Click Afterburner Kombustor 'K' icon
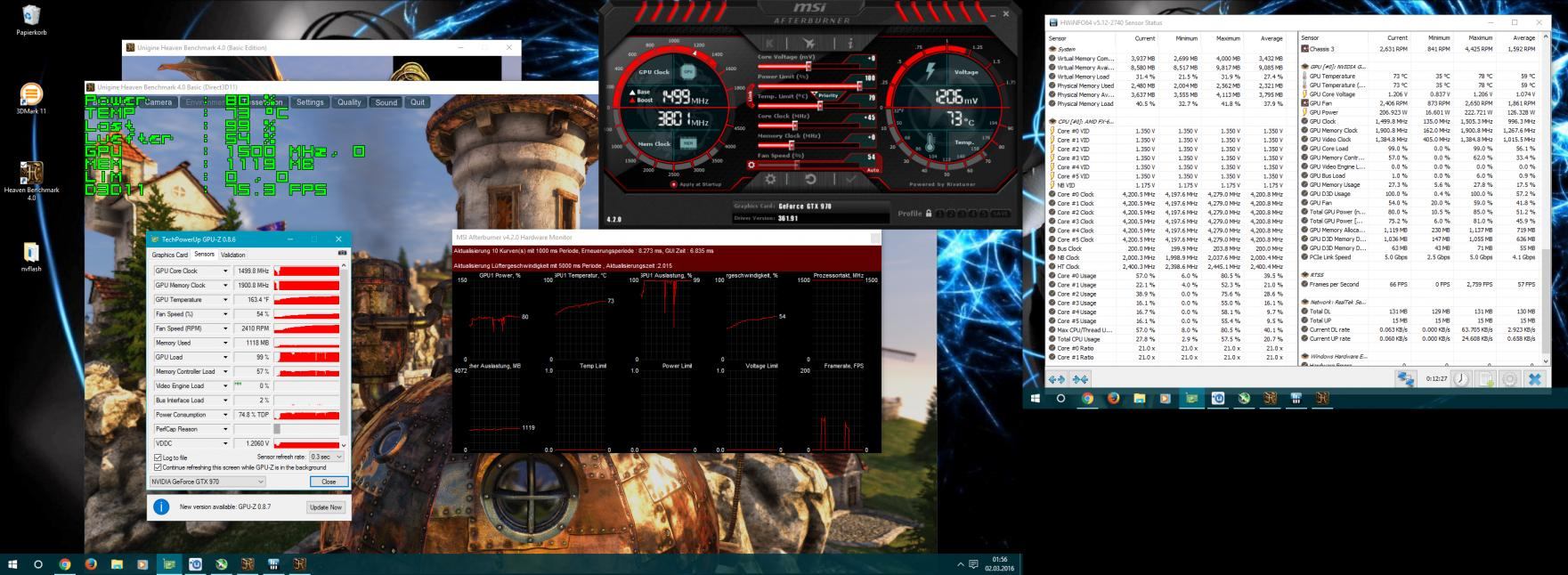Viewport: 1568px width, 575px height. (x=769, y=43)
